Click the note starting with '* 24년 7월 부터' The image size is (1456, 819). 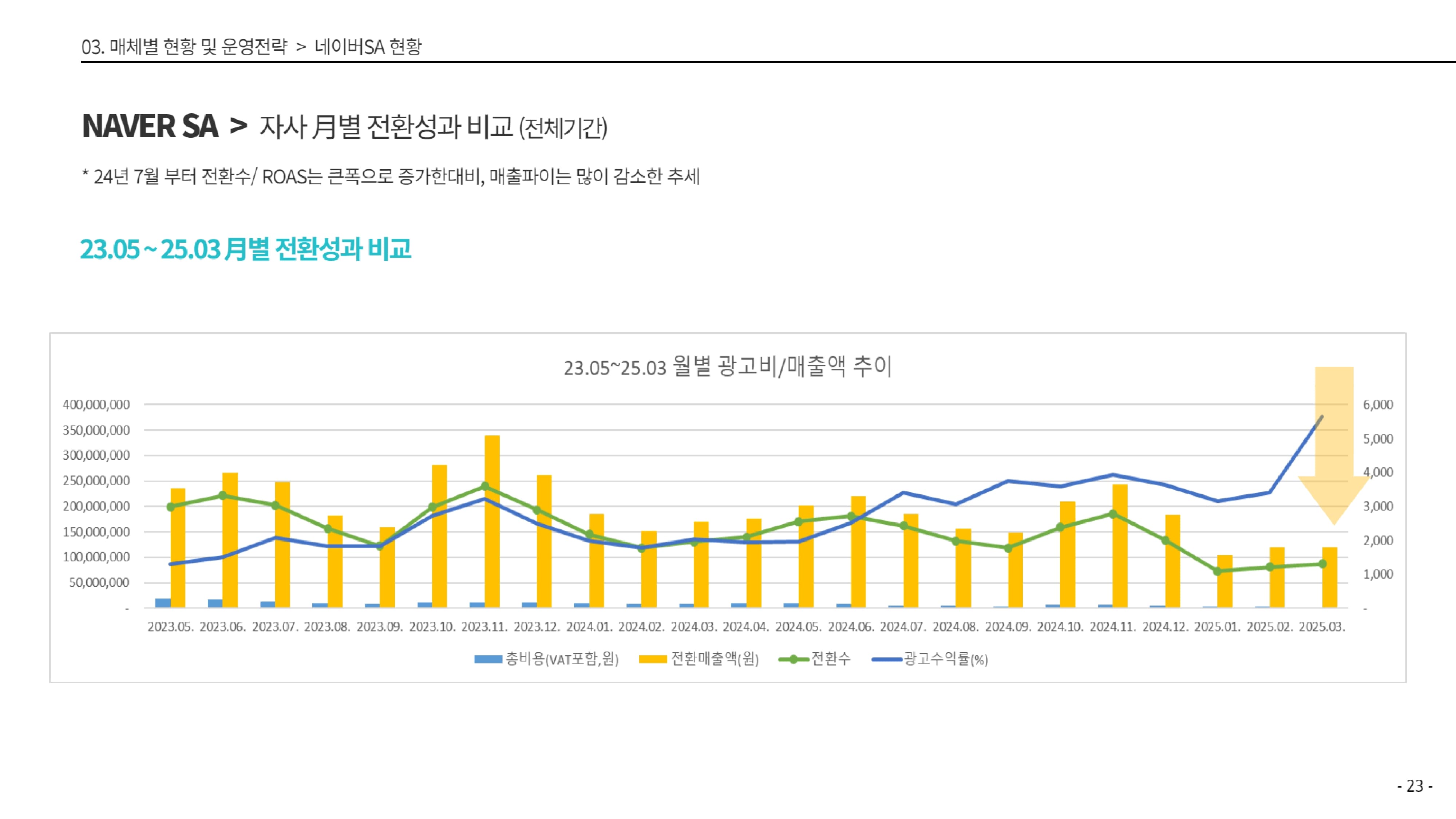coord(391,176)
